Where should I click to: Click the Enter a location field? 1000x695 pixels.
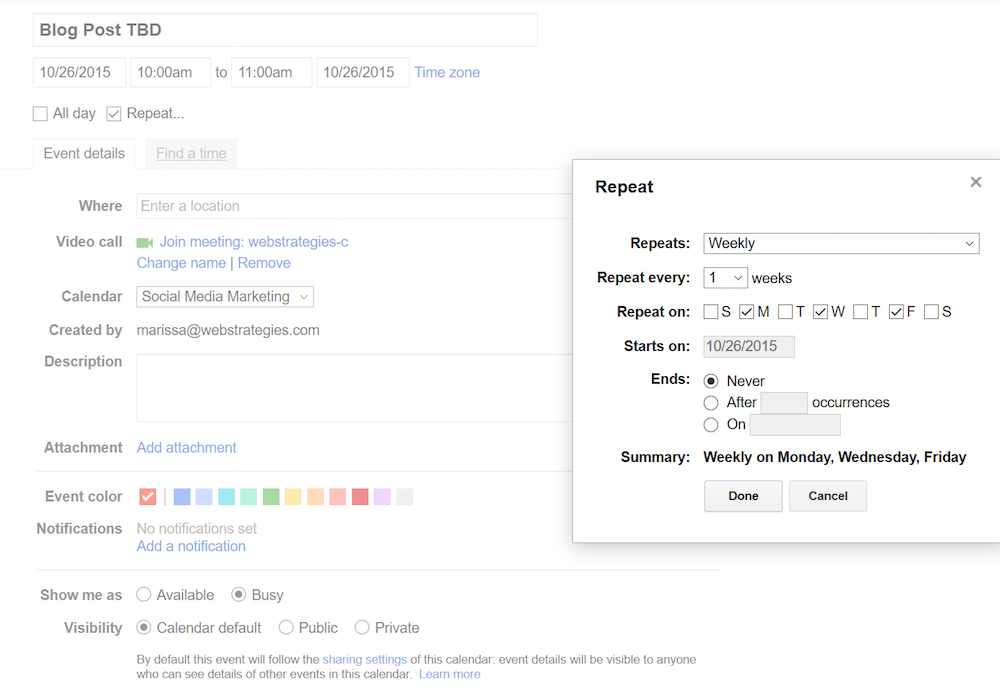click(x=355, y=206)
